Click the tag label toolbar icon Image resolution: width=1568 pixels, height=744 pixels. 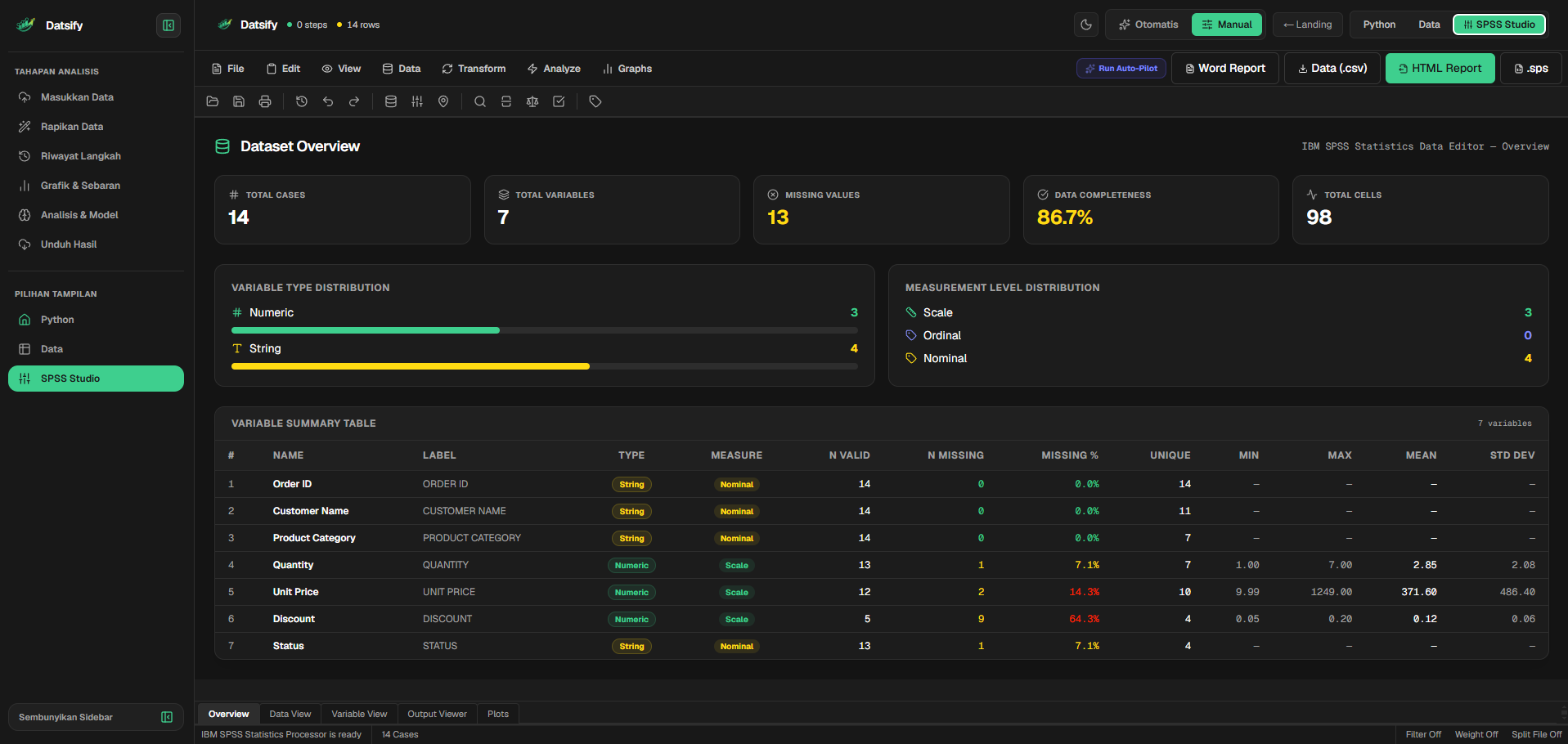[595, 101]
